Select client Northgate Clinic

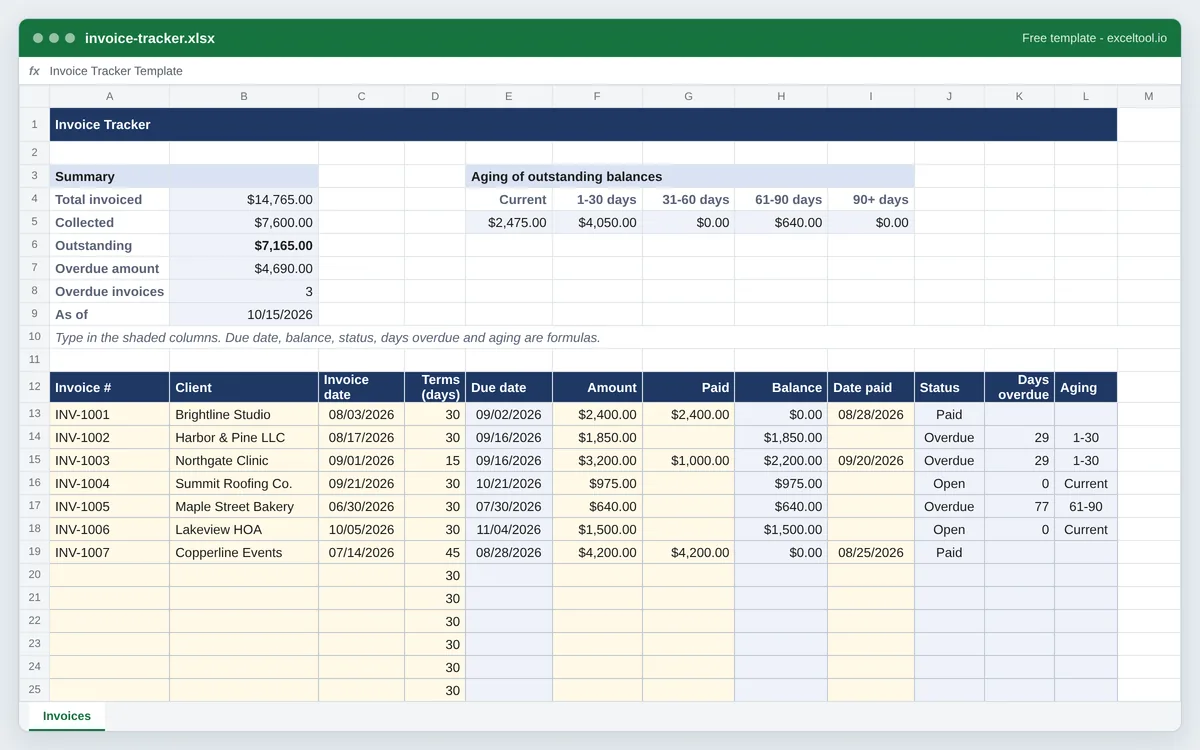244,460
